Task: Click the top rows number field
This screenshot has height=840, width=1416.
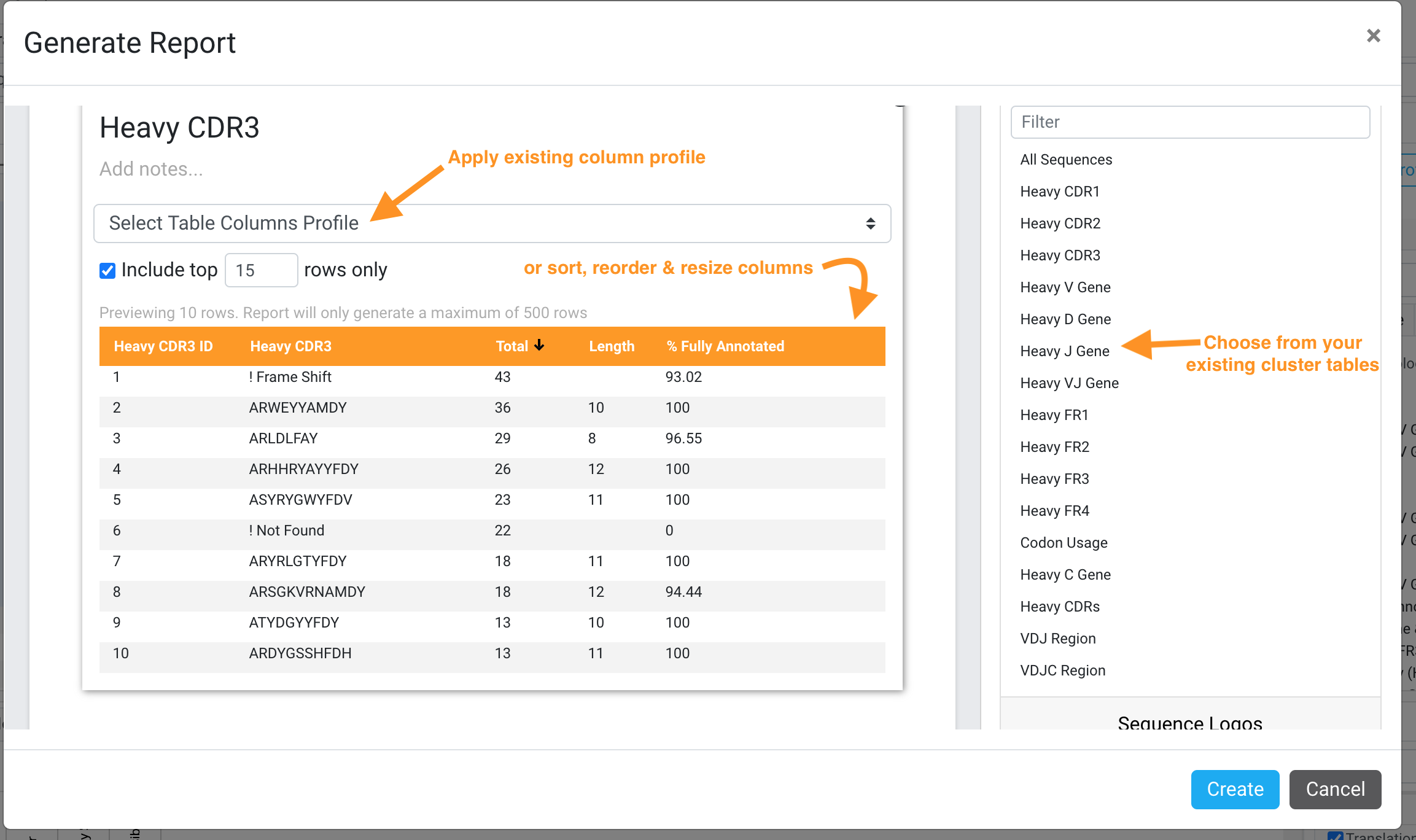Action: click(x=261, y=270)
